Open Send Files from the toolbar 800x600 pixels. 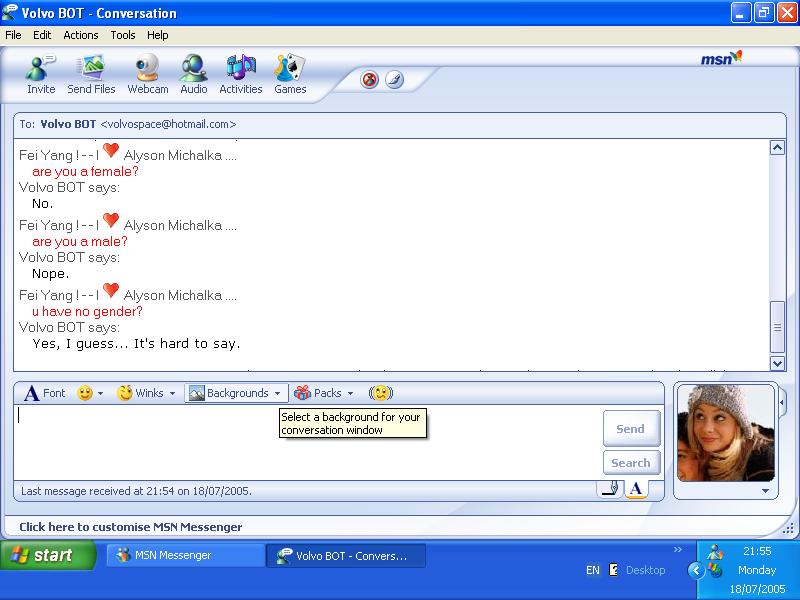(91, 74)
